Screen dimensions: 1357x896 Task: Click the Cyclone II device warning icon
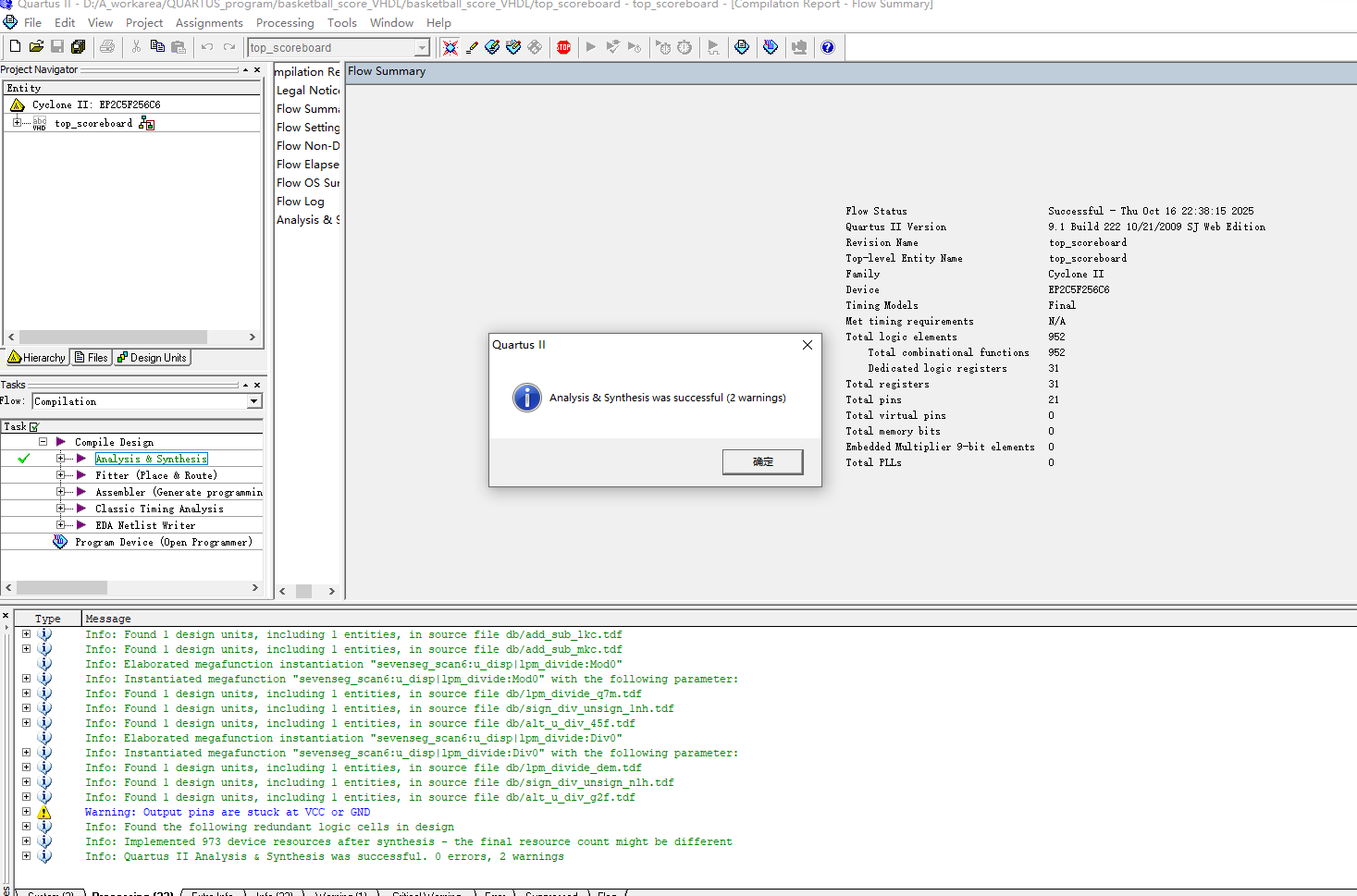click(17, 104)
